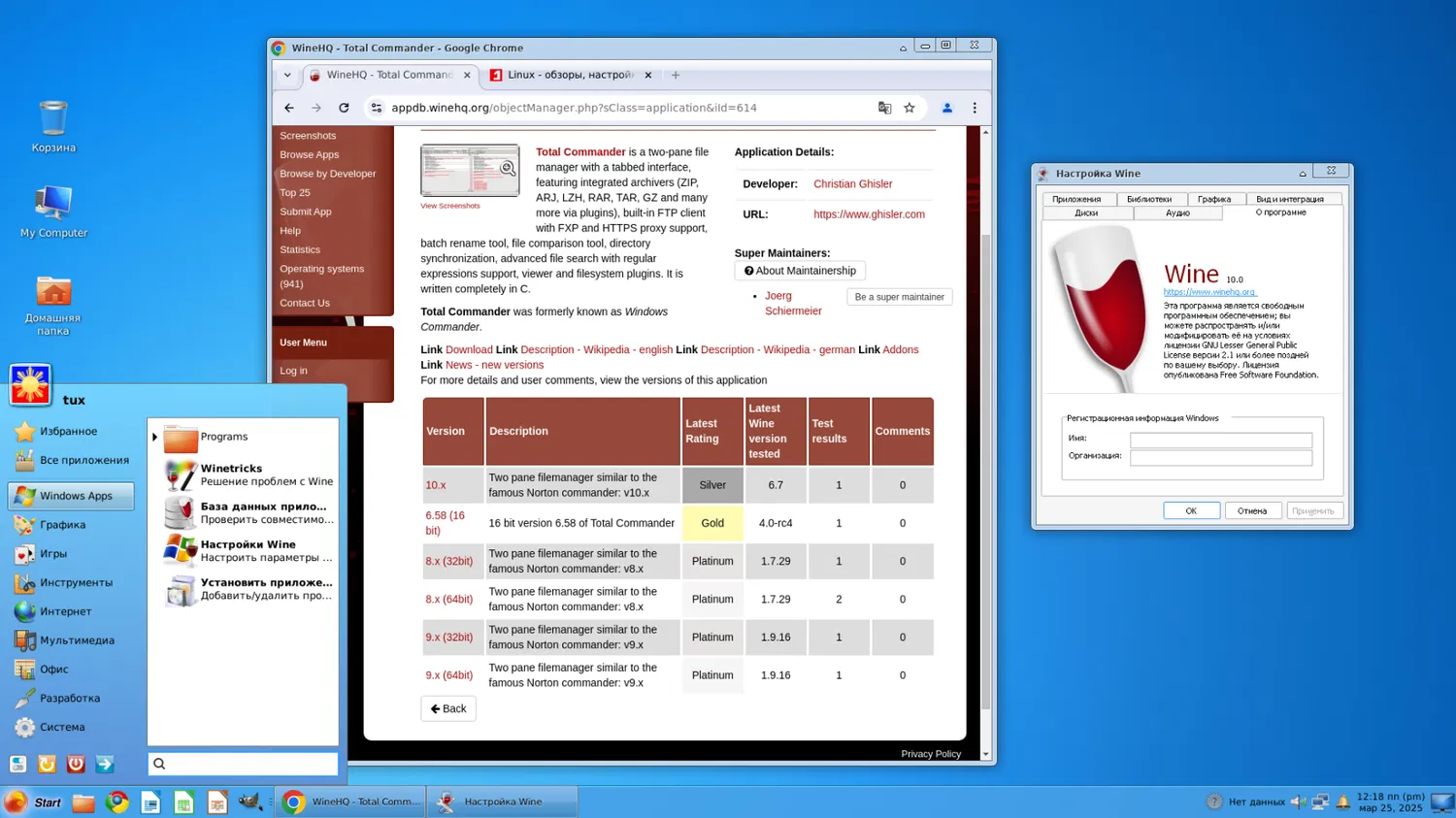This screenshot has width=1456, height=818.
Task: Open the Графика tab in Wine settings
Action: [1214, 199]
